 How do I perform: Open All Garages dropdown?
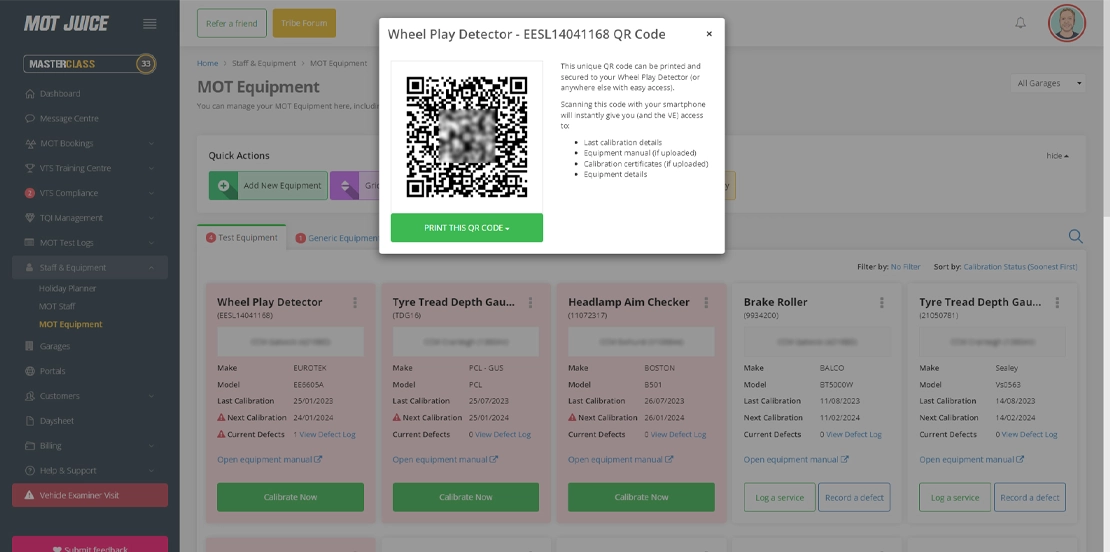[x=1048, y=83]
